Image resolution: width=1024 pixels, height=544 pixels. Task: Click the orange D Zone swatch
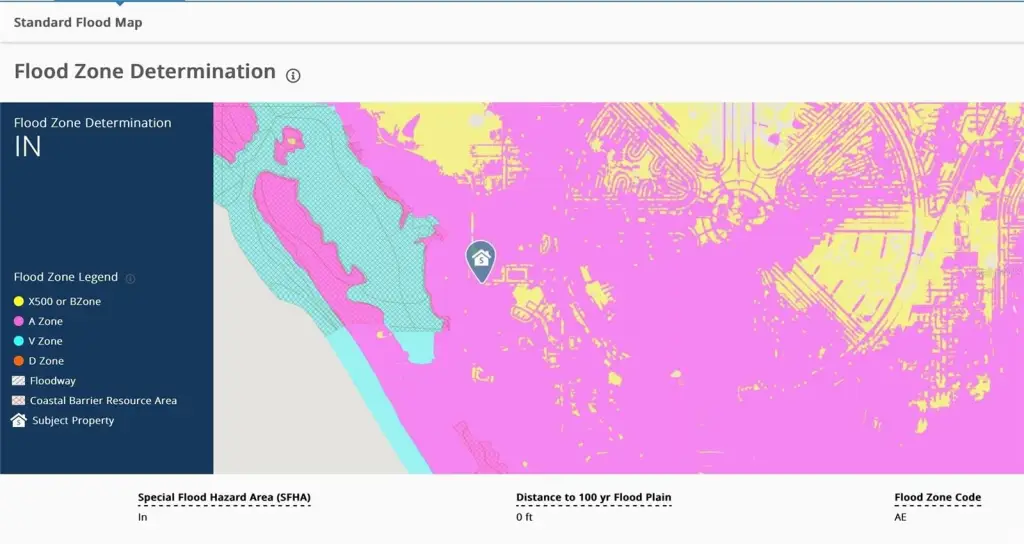pos(19,361)
